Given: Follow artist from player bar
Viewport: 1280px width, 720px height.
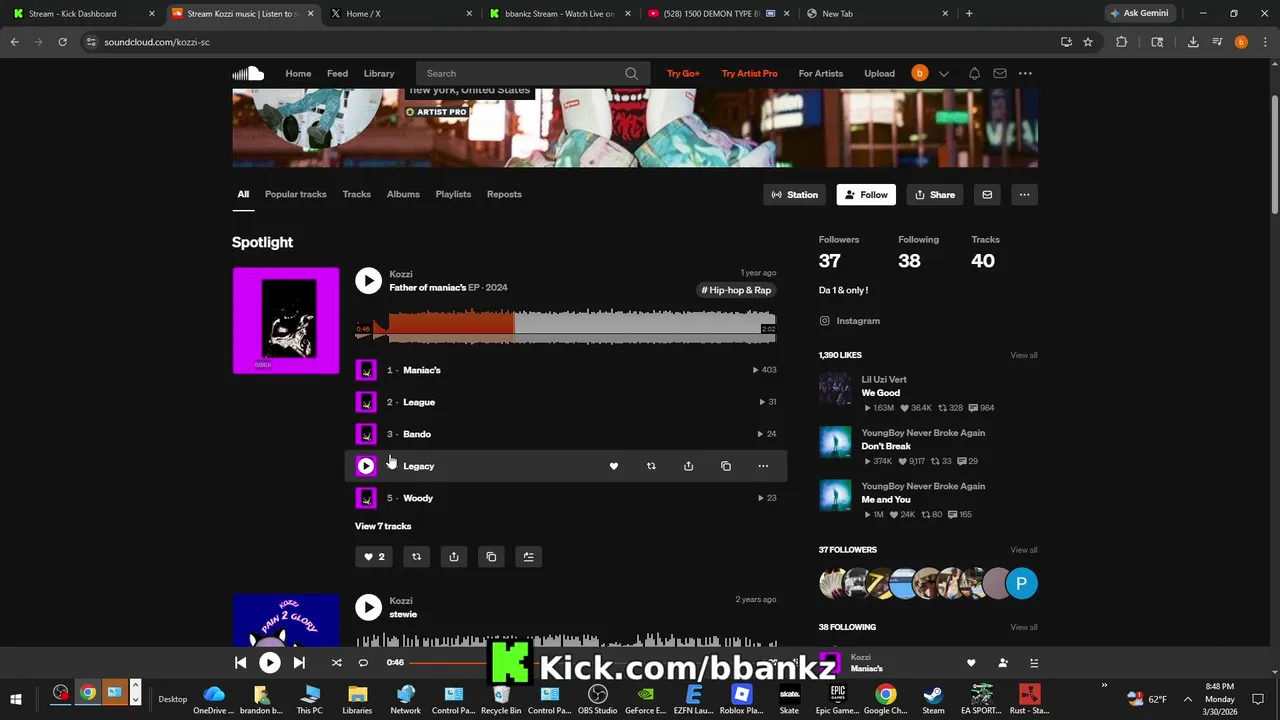Looking at the screenshot, I should pyautogui.click(x=1003, y=662).
